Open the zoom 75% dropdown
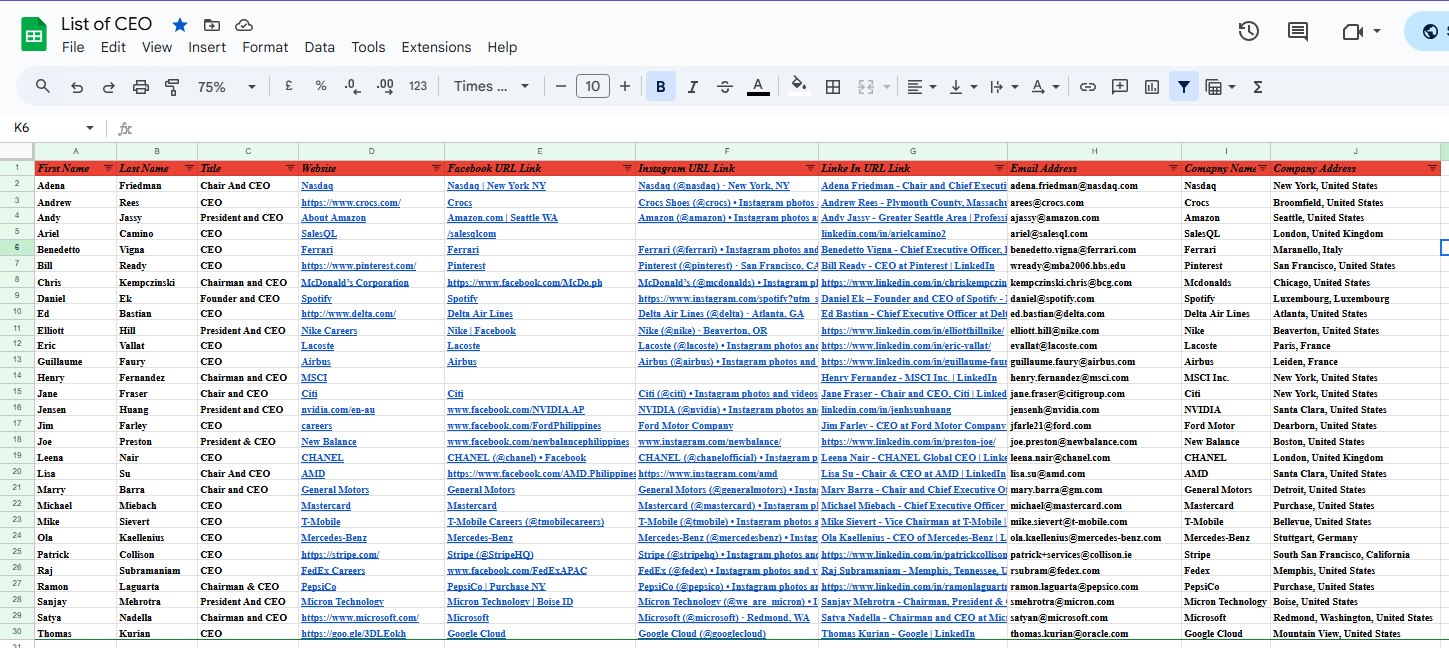 226,87
